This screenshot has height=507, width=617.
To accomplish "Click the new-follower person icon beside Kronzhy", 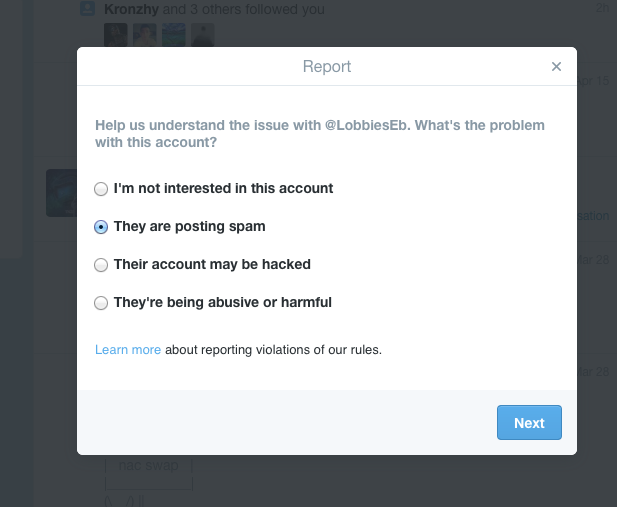I will click(x=87, y=8).
